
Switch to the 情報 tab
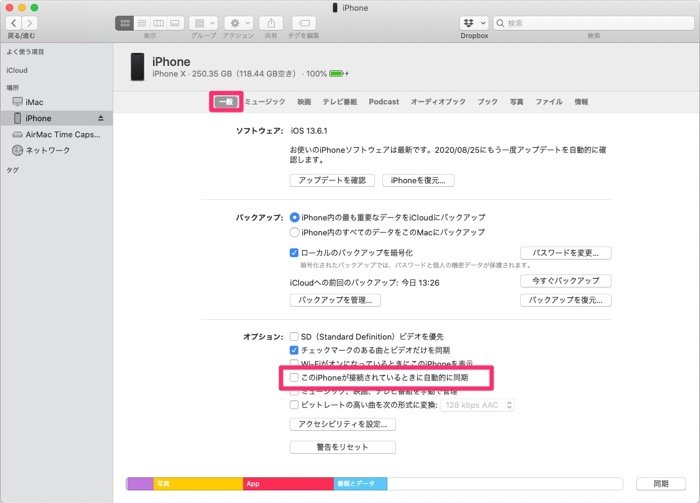tap(581, 102)
